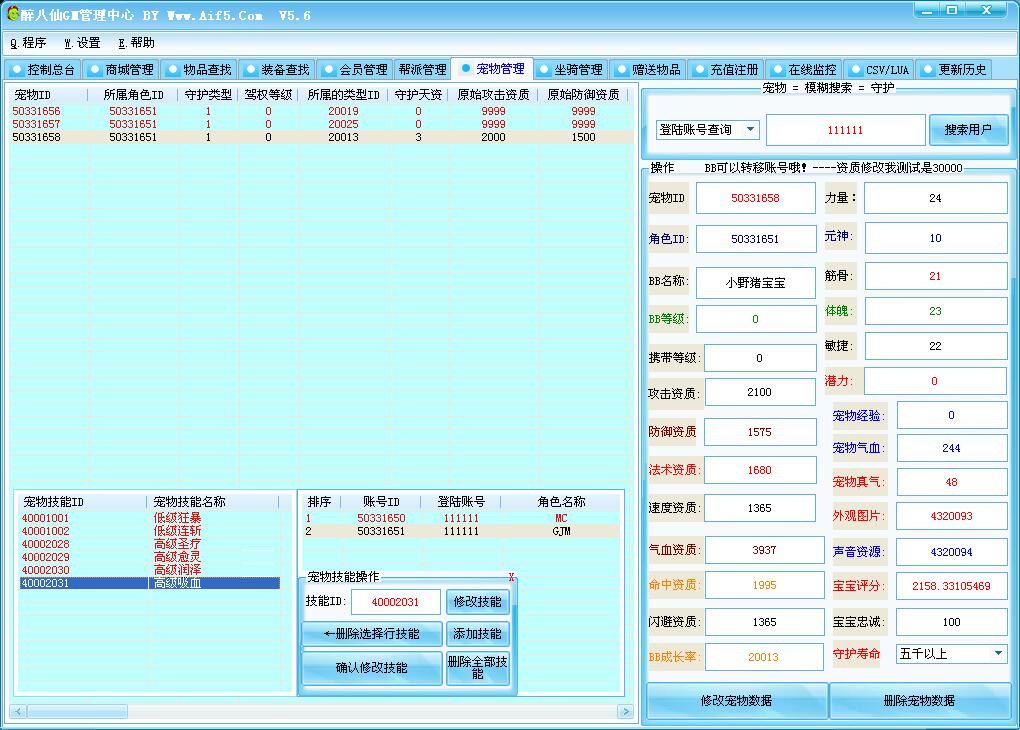Click the bullet icon on CSV/LUA tab
The width and height of the screenshot is (1020, 730).
[x=855, y=70]
